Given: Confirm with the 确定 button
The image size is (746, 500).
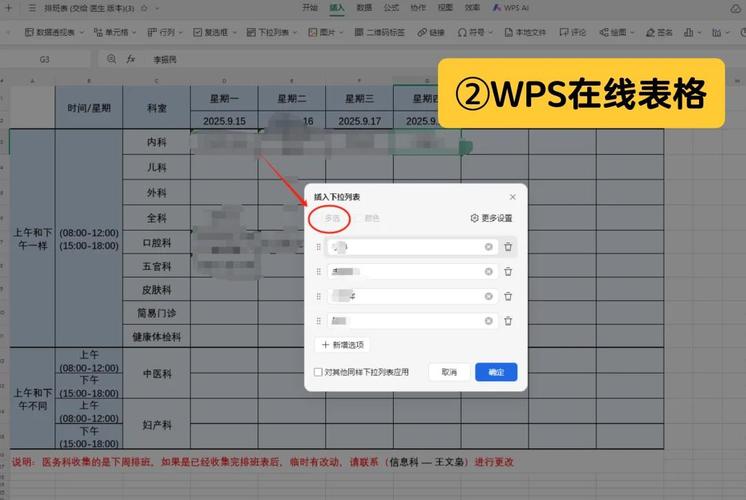Looking at the screenshot, I should 496,372.
